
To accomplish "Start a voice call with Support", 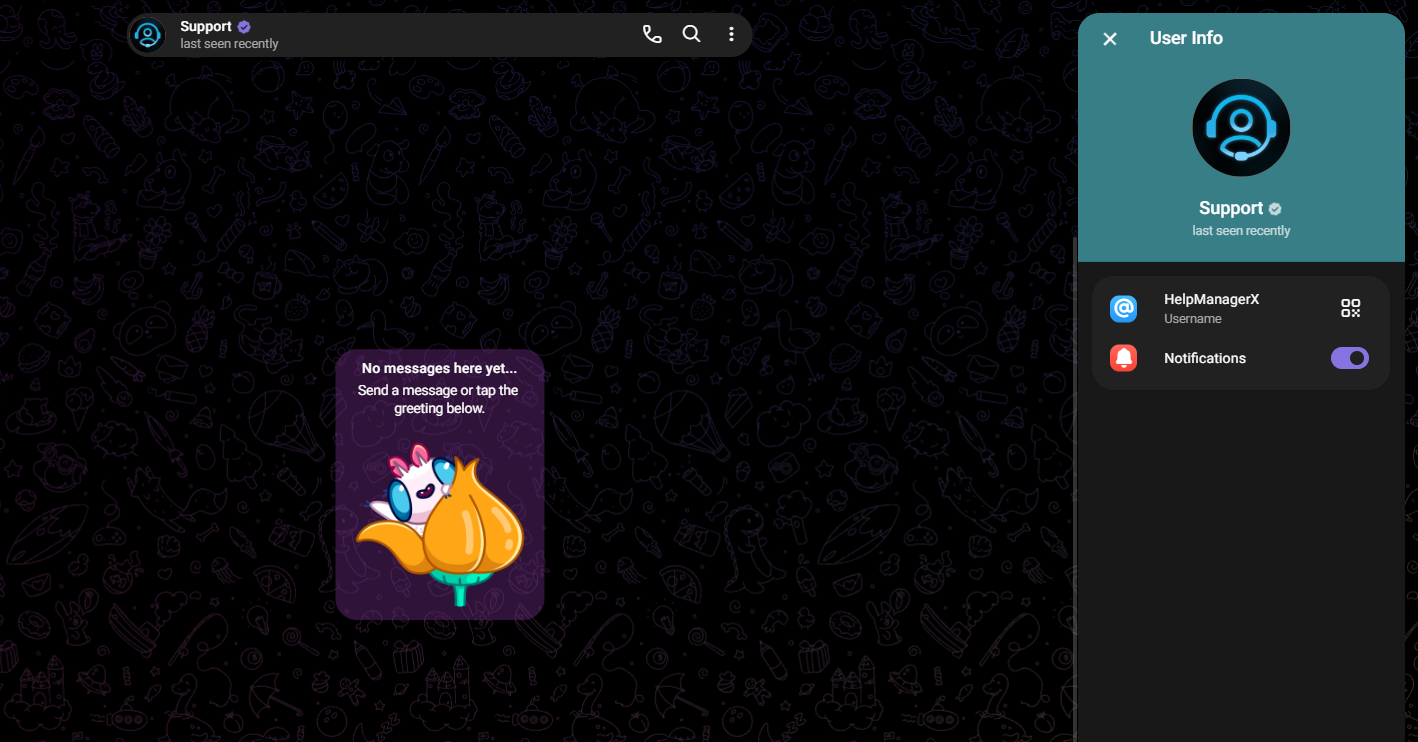I will [652, 34].
